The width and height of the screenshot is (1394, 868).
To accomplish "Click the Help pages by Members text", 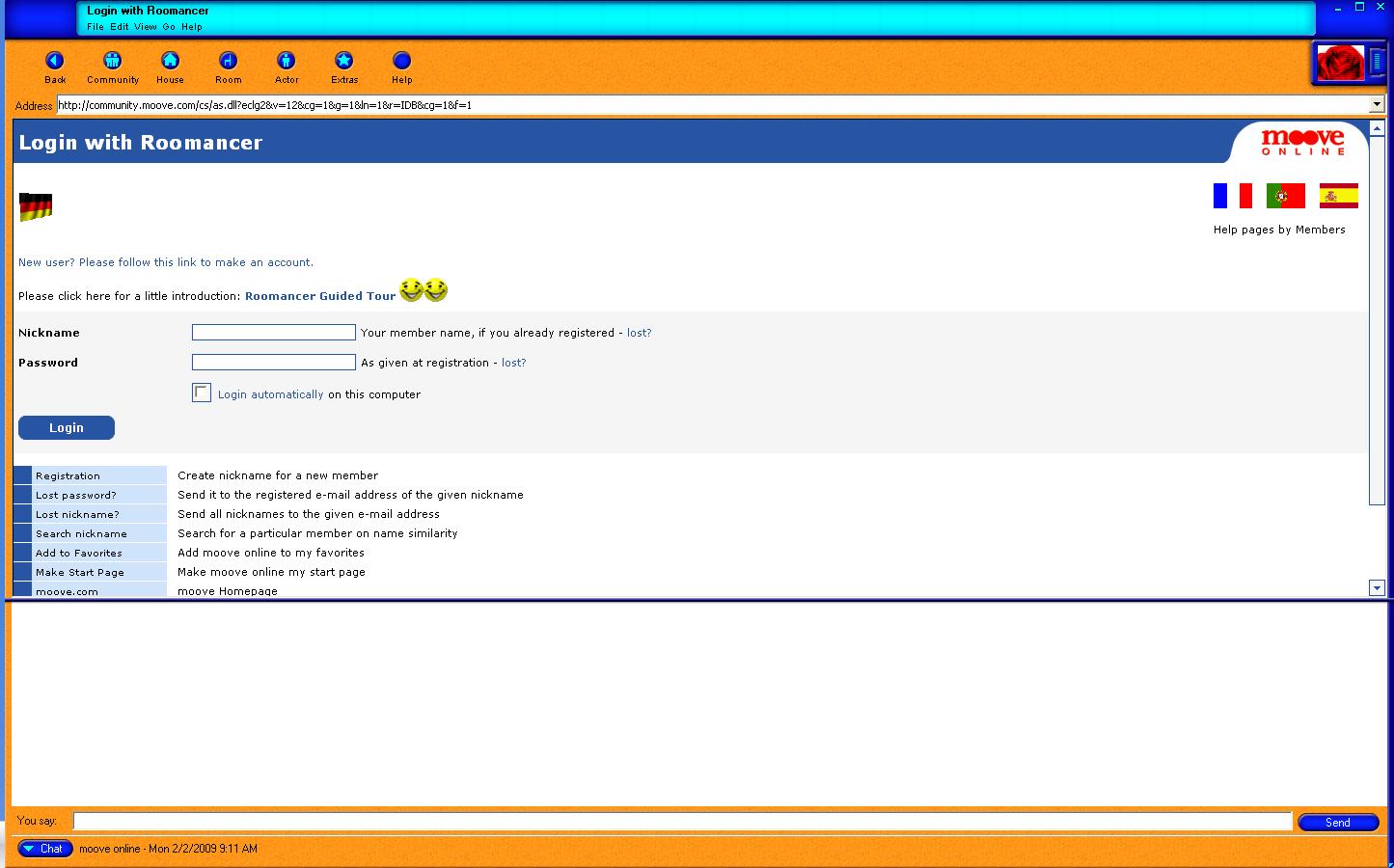I will [1279, 230].
